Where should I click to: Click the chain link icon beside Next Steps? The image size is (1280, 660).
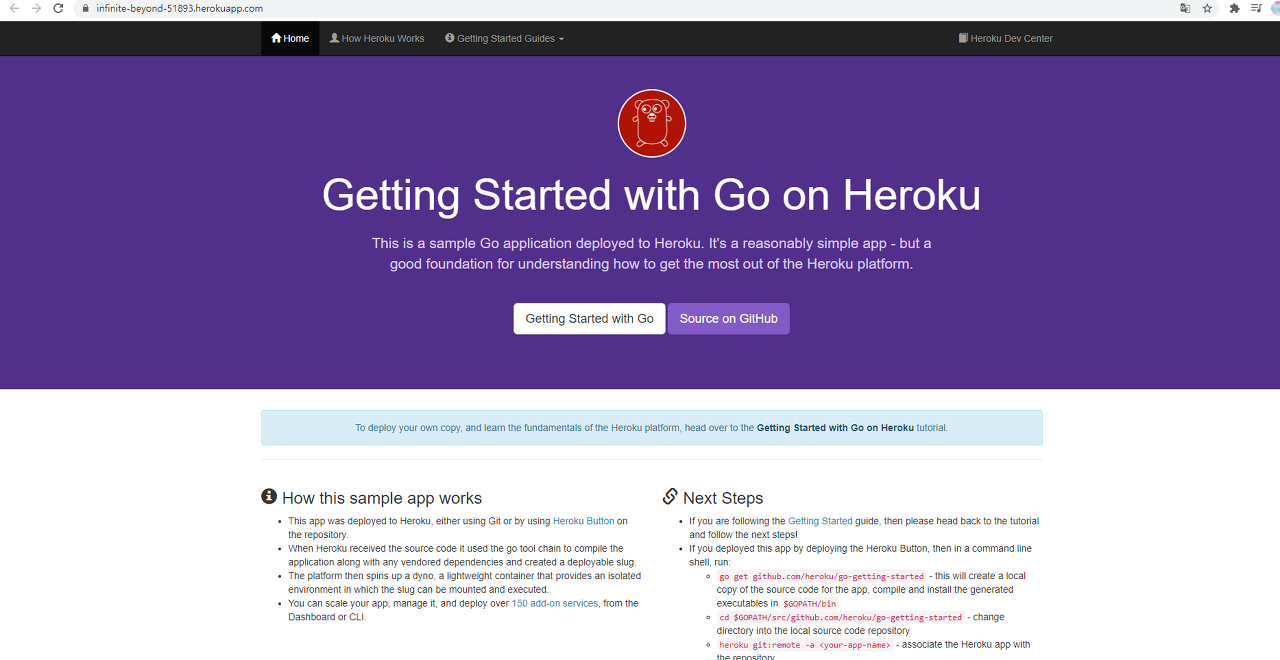tap(670, 497)
